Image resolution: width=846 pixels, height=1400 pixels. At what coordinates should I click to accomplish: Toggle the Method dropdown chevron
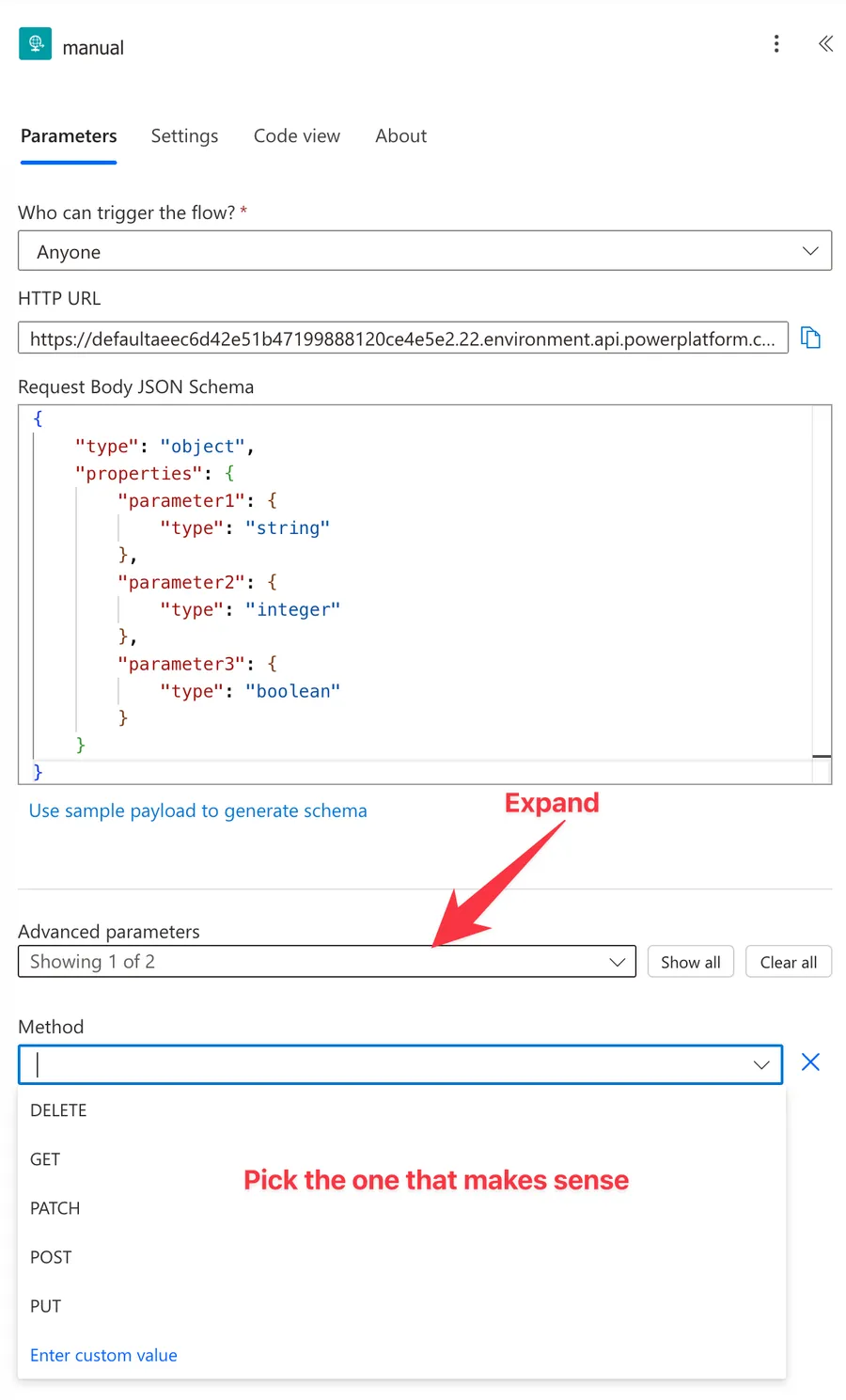pyautogui.click(x=761, y=1064)
